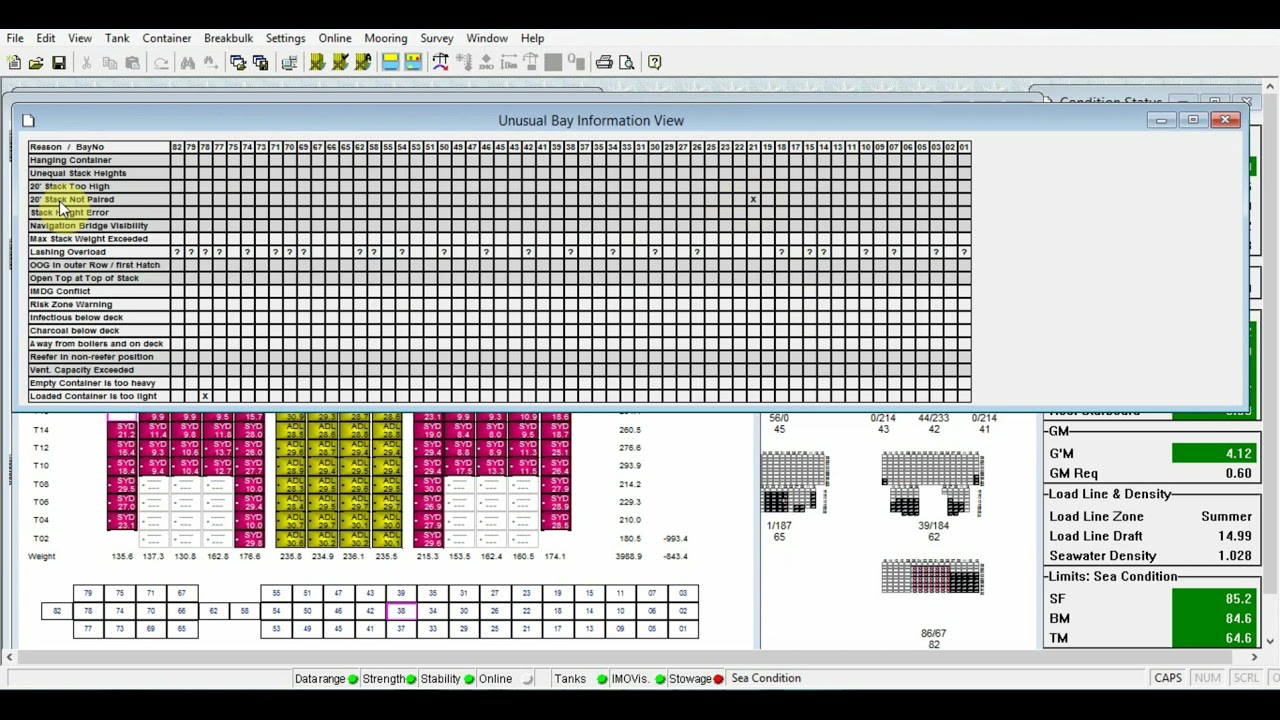Click the Help question mark icon

(655, 63)
